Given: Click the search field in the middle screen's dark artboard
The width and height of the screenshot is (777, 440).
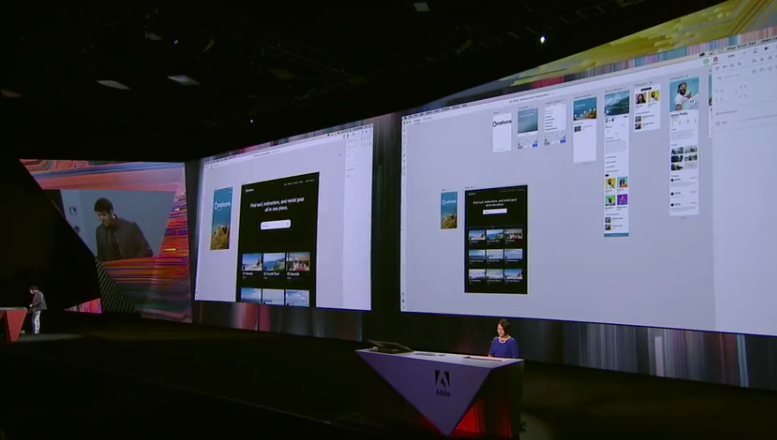Looking at the screenshot, I should pyautogui.click(x=276, y=224).
